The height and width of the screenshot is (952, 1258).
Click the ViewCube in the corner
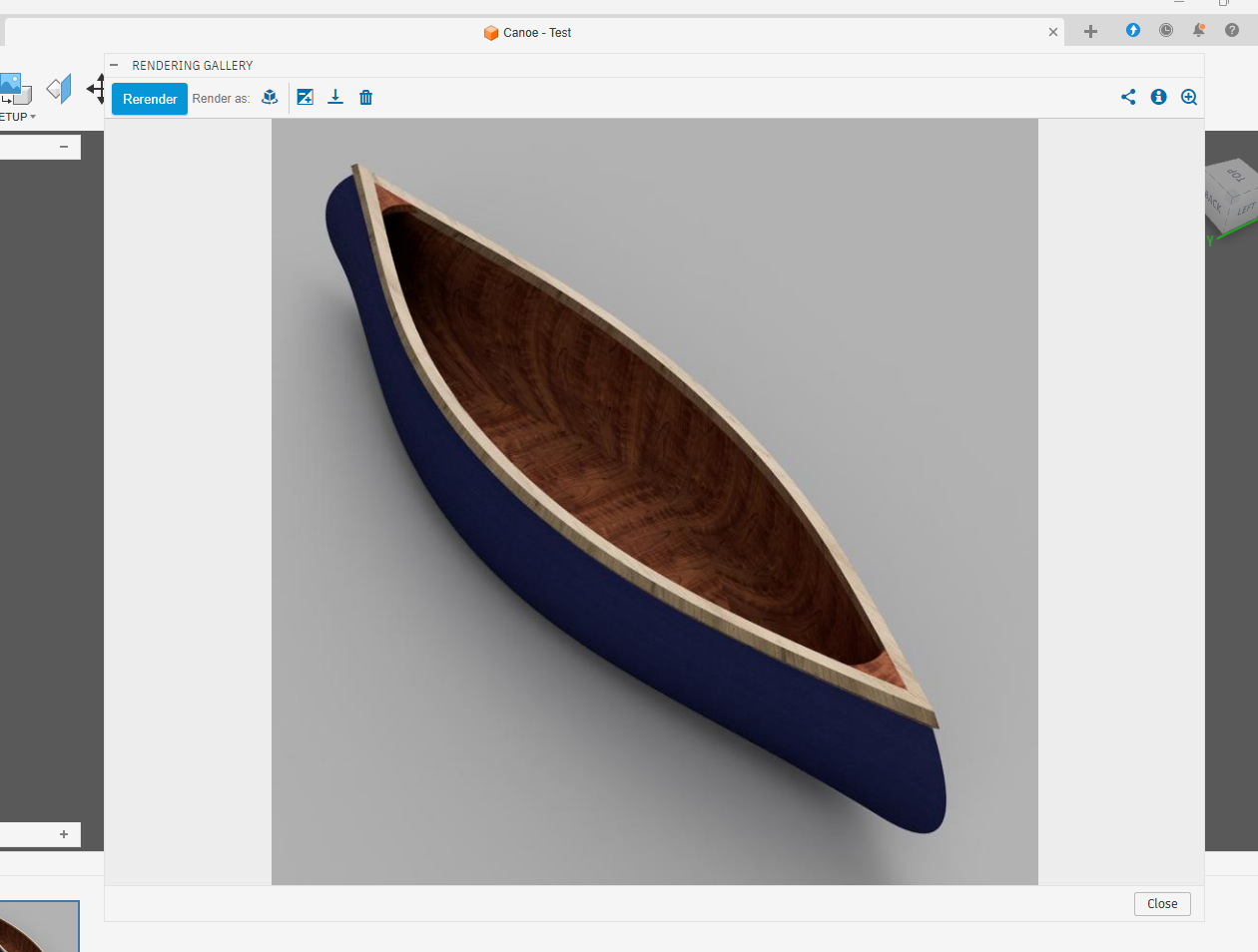(x=1231, y=195)
